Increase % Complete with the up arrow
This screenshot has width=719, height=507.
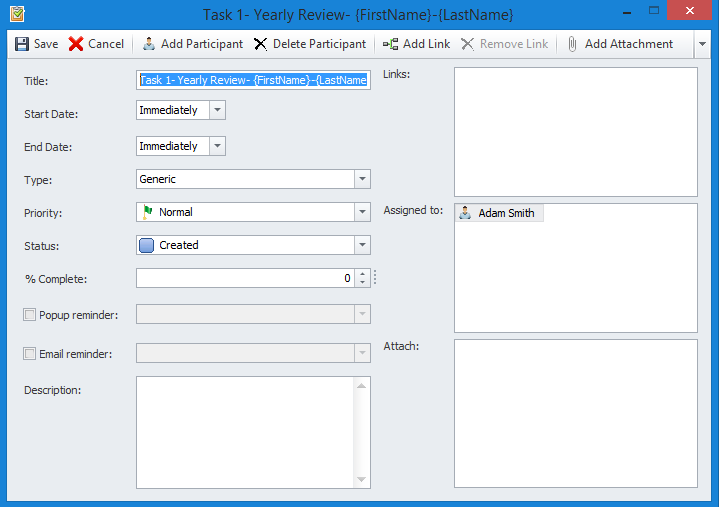(x=362, y=274)
